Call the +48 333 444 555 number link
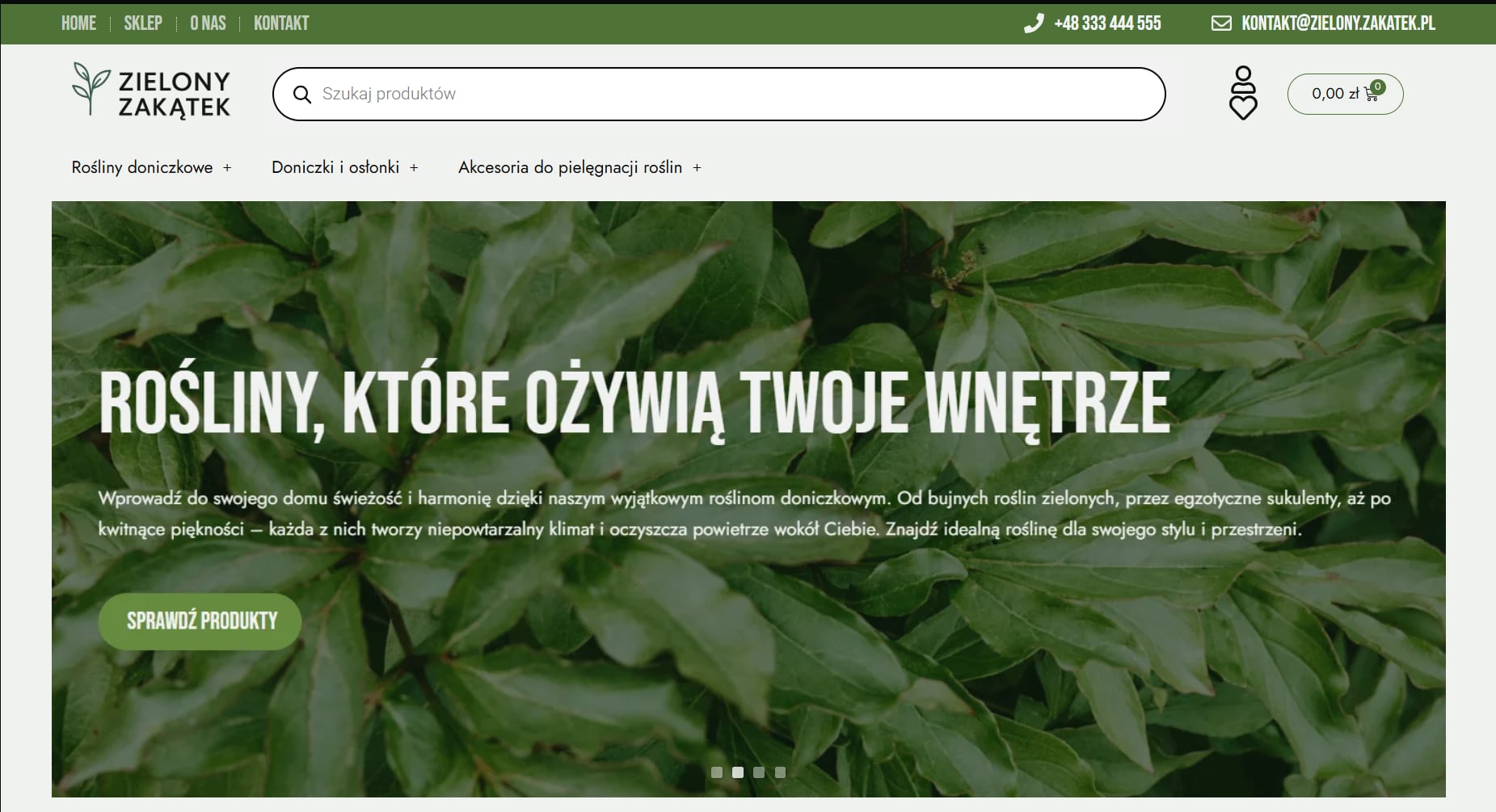This screenshot has height=812, width=1496. click(x=1107, y=23)
